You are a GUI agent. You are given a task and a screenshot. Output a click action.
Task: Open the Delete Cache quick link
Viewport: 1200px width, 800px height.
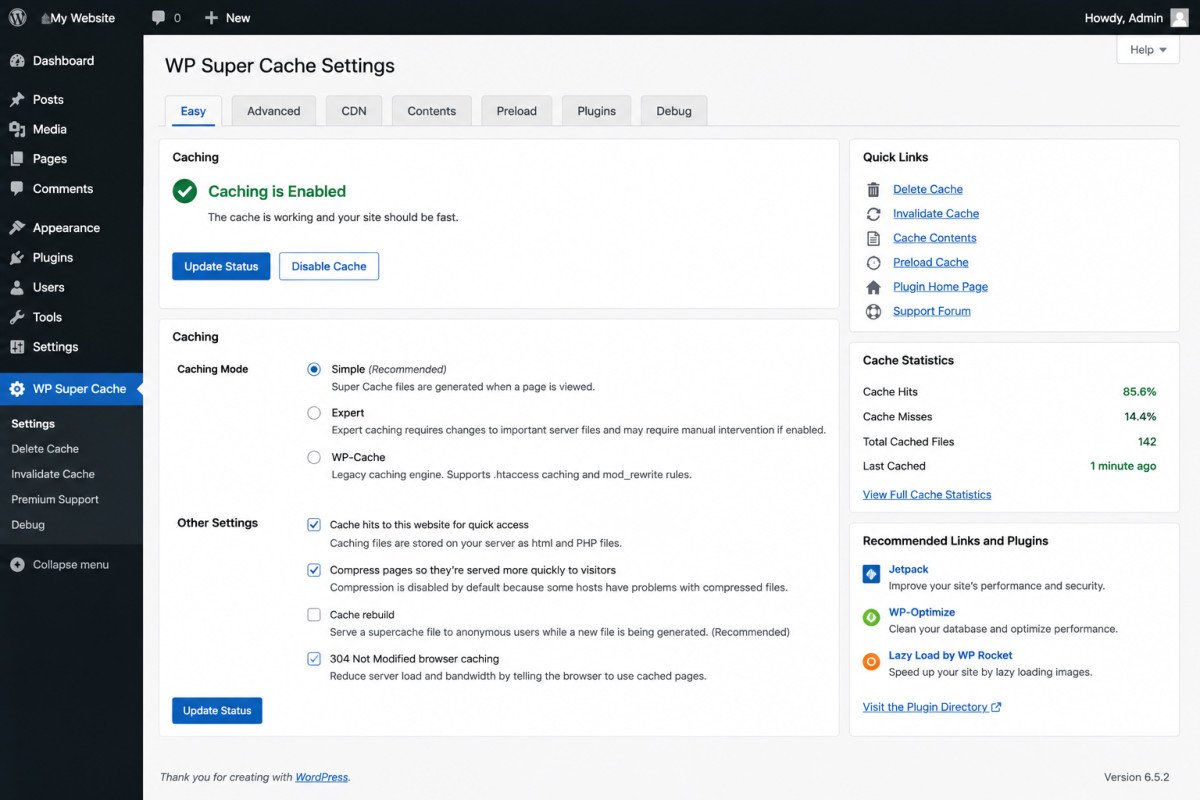tap(928, 189)
